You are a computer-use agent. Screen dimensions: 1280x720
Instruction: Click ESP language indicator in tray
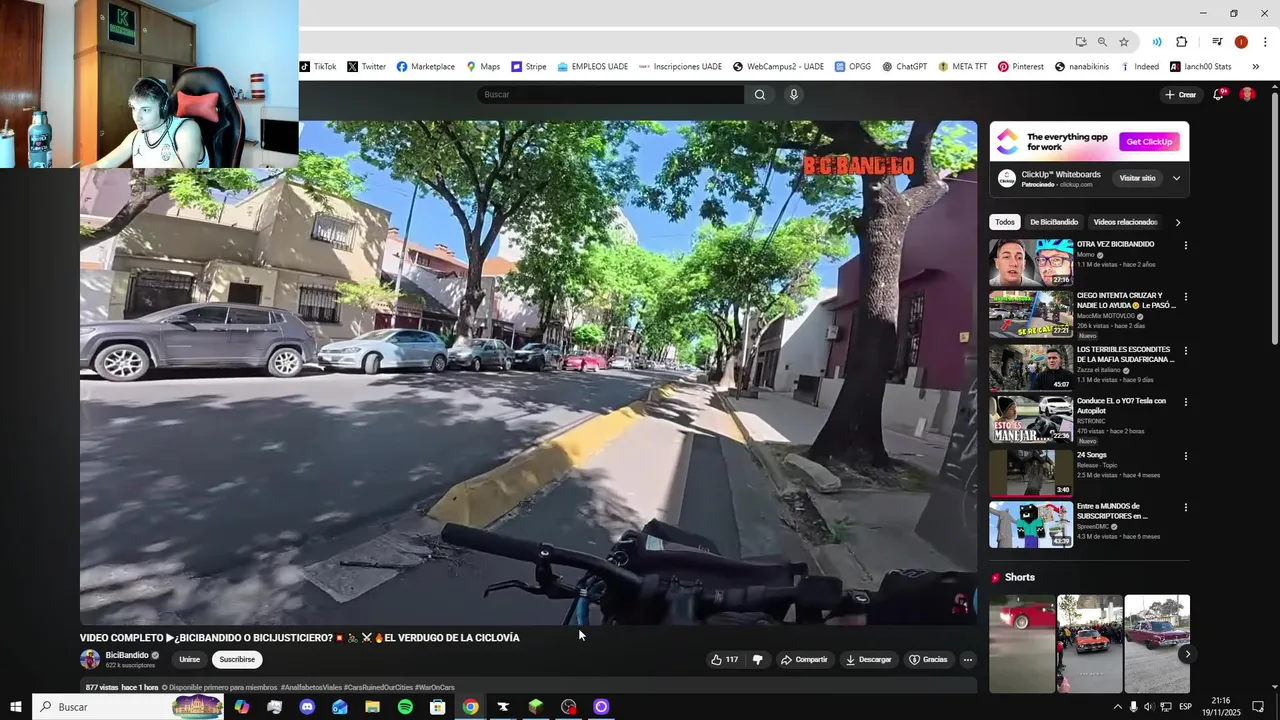click(x=1186, y=707)
